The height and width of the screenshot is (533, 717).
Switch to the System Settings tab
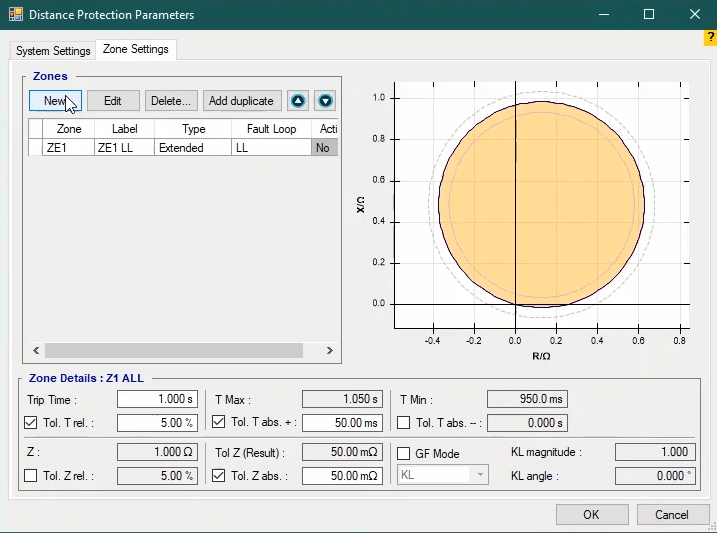(x=53, y=51)
